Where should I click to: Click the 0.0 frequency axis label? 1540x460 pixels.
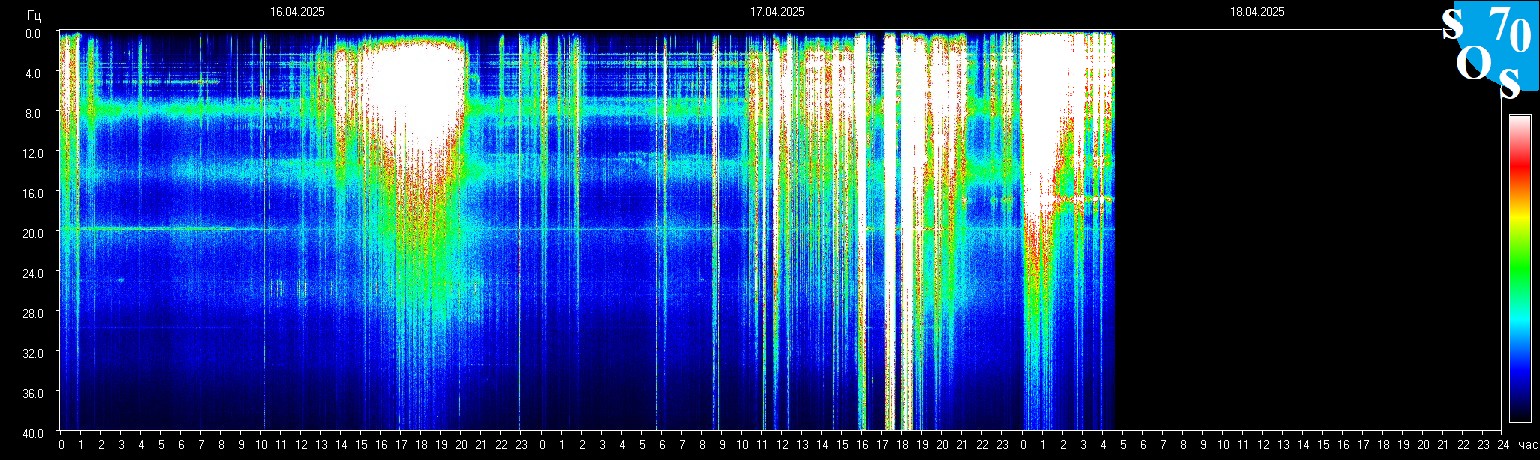(35, 32)
